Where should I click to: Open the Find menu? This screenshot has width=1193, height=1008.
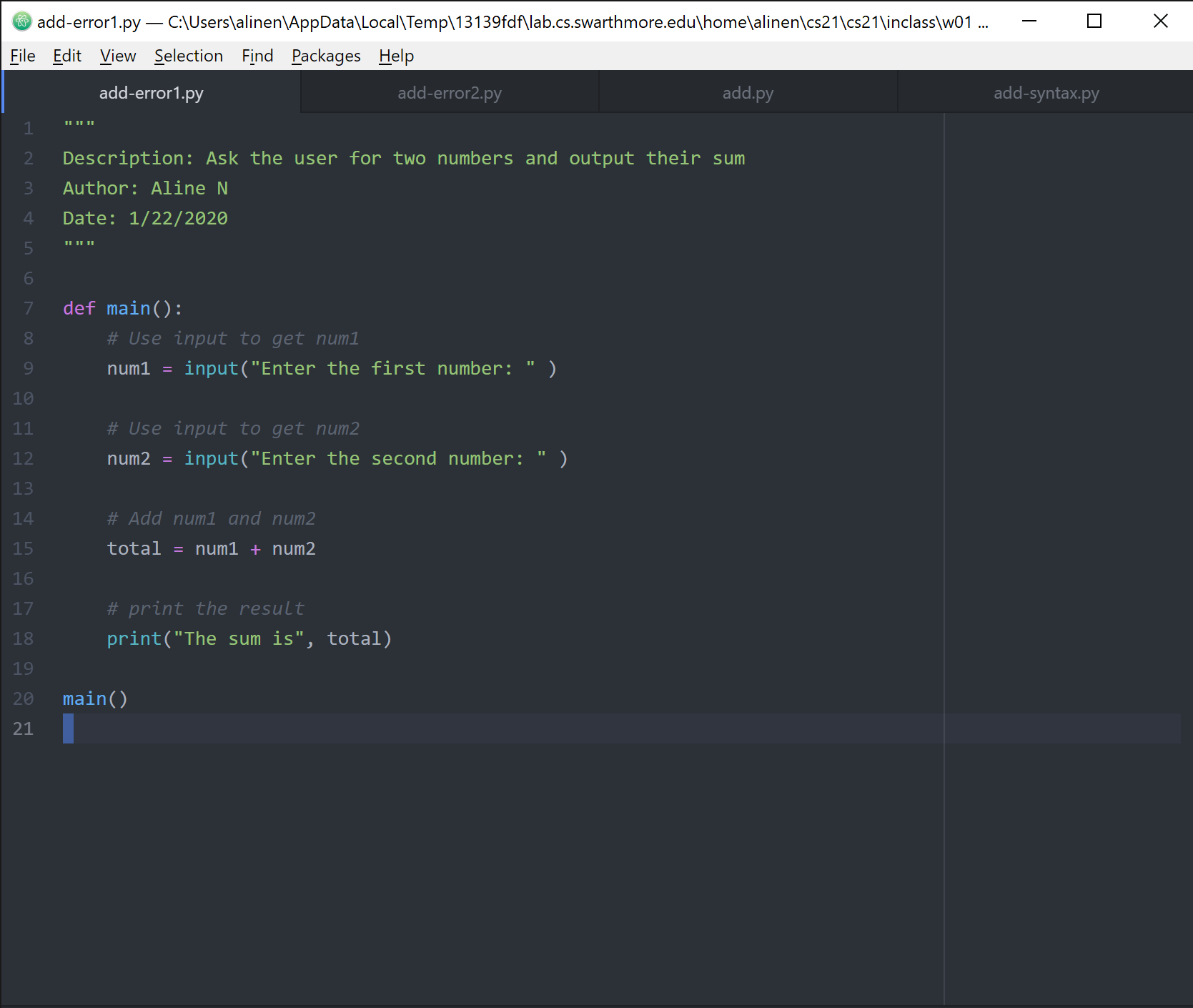point(257,56)
